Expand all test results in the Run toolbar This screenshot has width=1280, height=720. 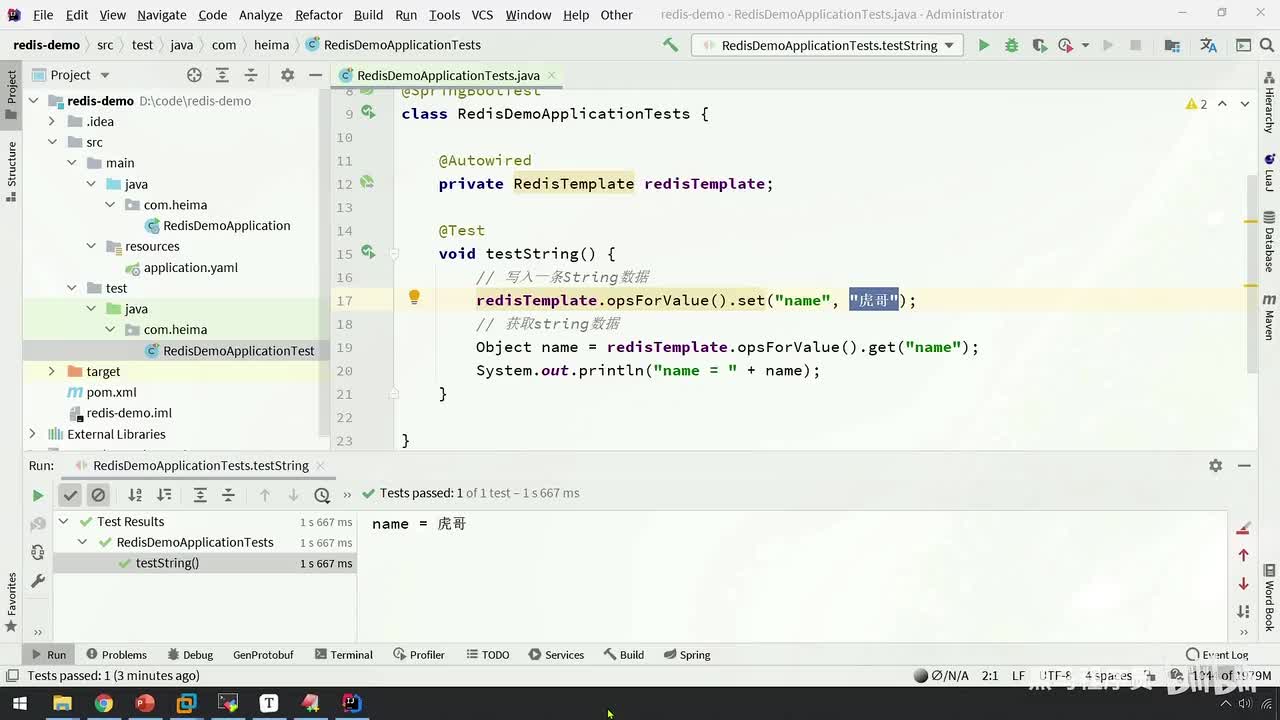point(200,495)
